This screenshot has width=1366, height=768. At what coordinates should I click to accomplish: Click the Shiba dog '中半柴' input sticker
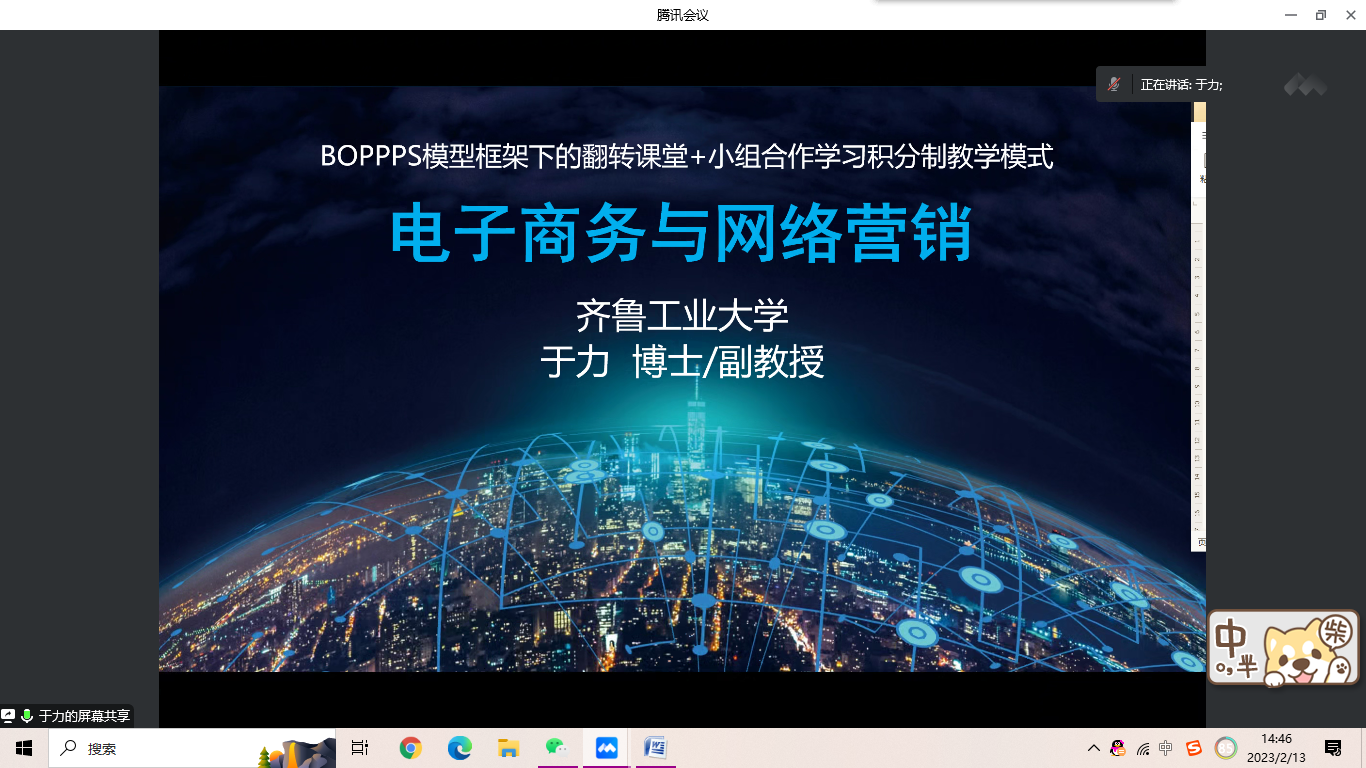coord(1285,648)
